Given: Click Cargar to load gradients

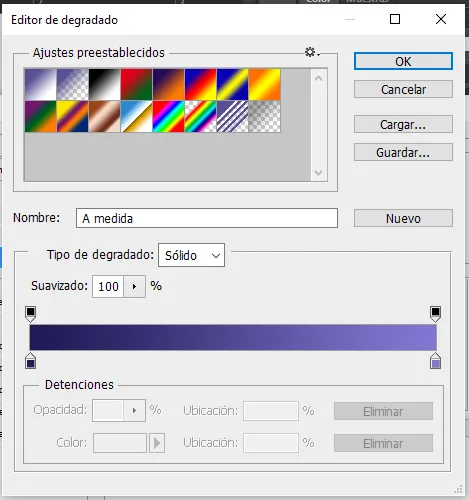Looking at the screenshot, I should coord(403,124).
